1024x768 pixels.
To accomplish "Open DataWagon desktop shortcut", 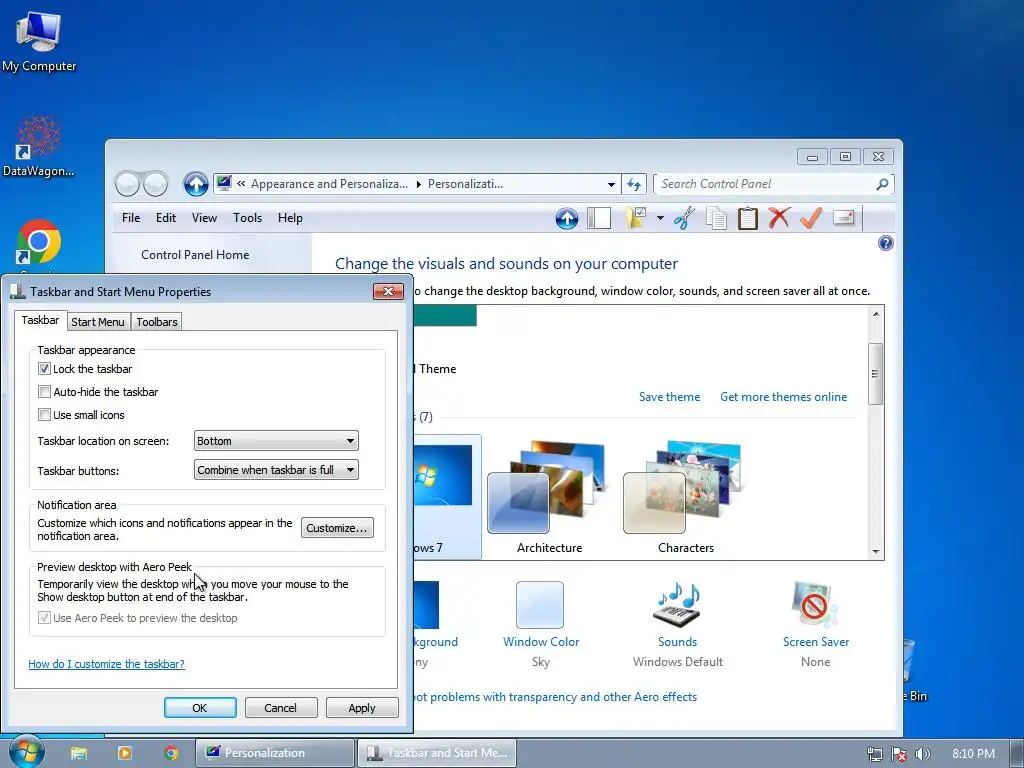I will coord(39,146).
